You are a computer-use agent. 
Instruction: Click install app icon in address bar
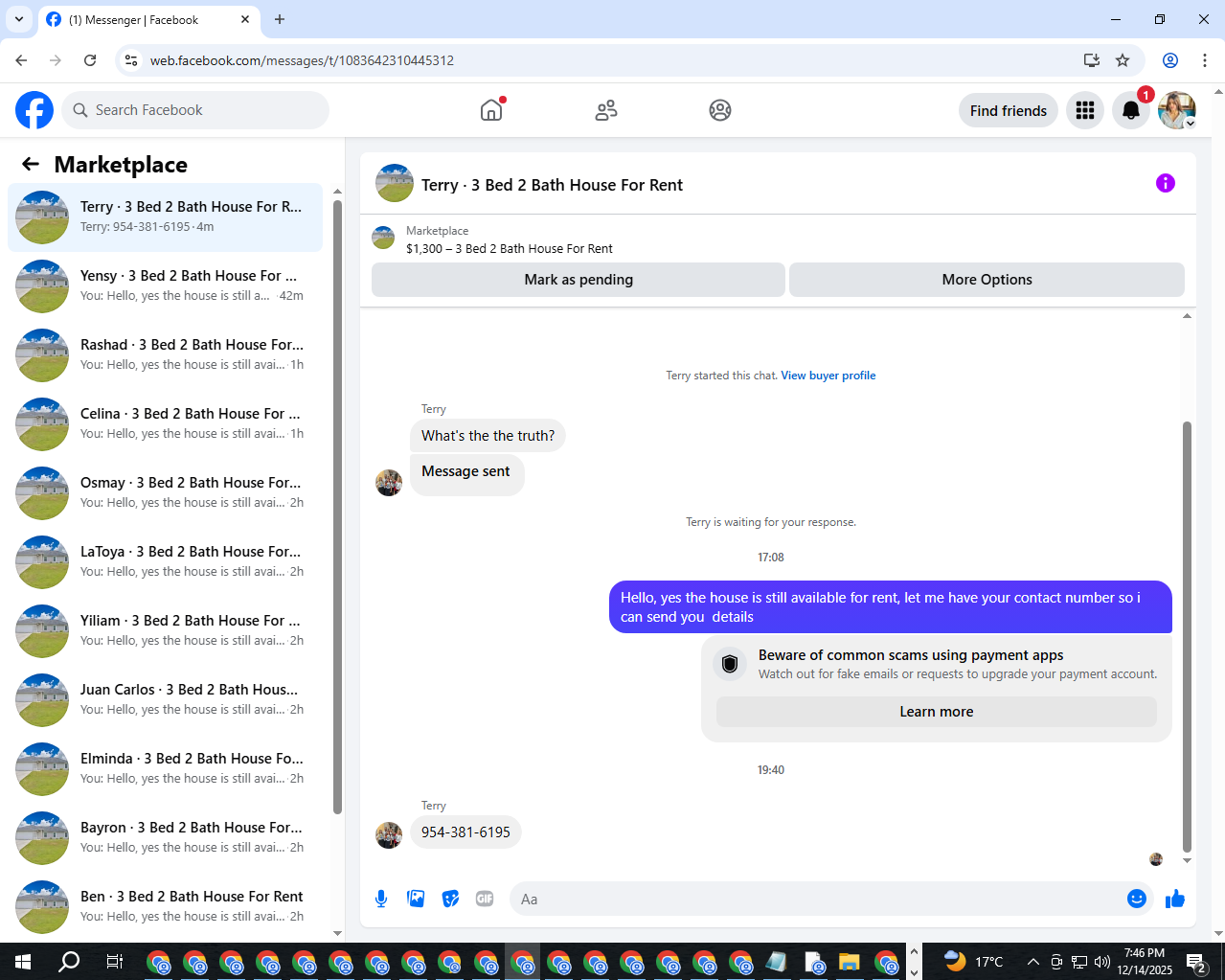[1091, 60]
